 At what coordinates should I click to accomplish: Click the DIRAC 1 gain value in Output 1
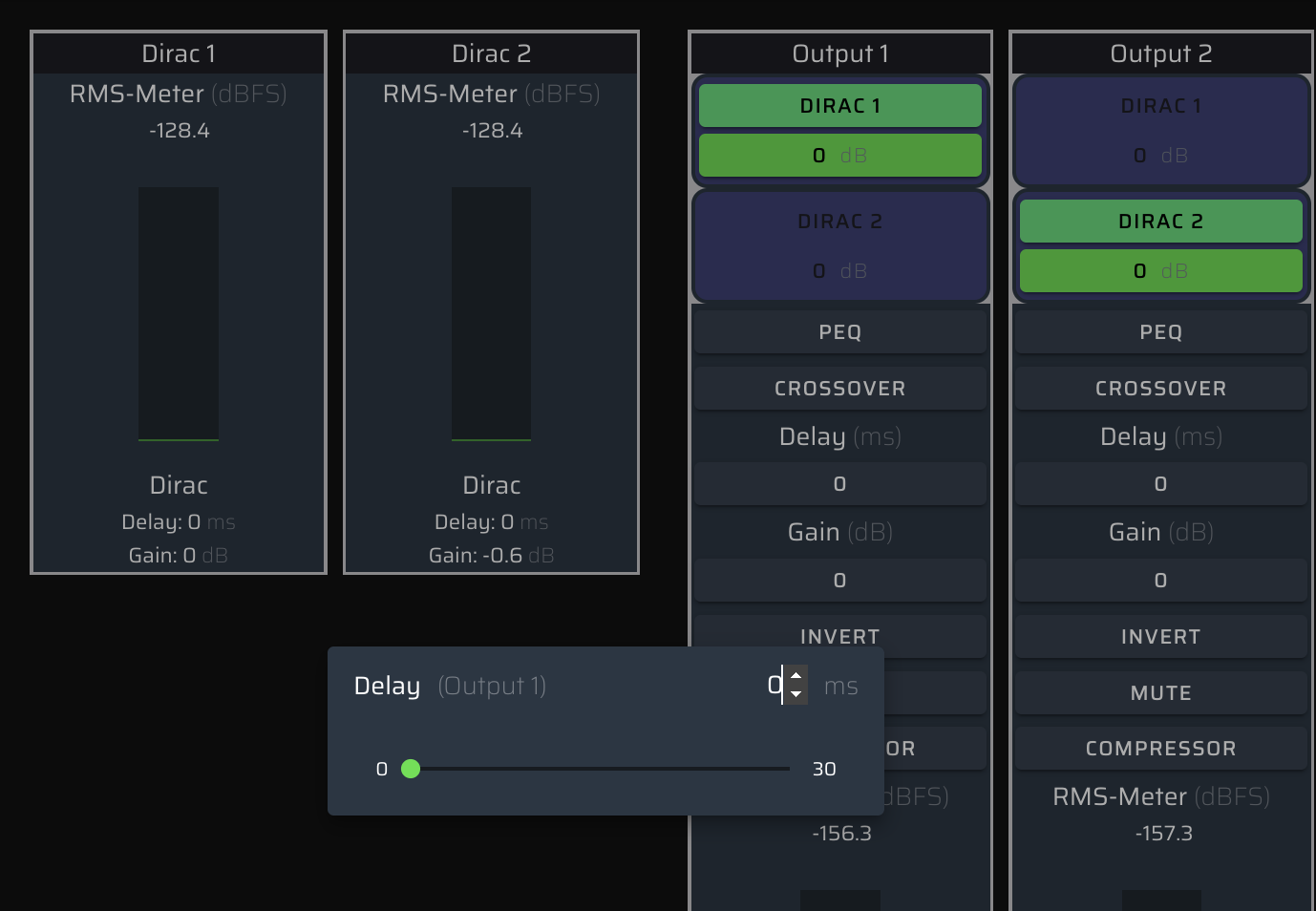pos(840,155)
